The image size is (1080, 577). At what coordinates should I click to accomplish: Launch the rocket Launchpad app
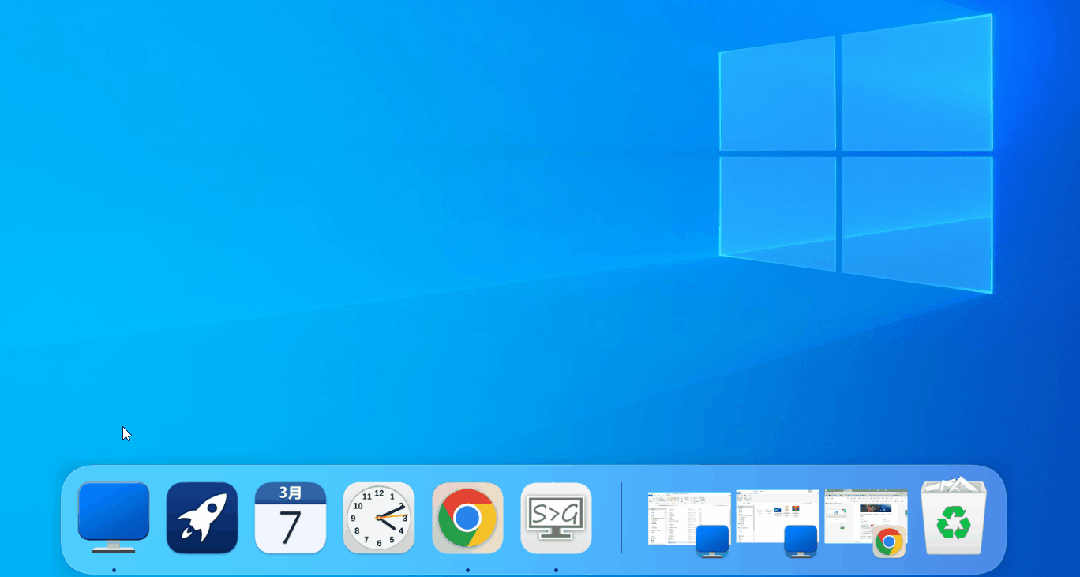[x=202, y=517]
